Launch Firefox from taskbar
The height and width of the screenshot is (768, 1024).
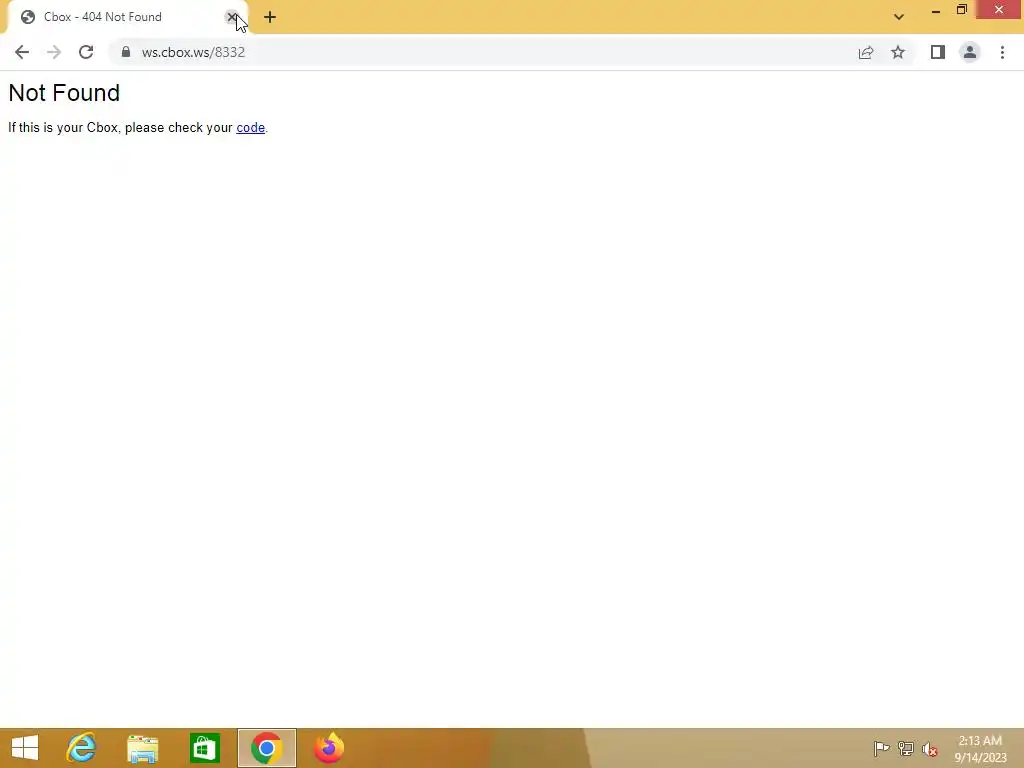tap(328, 748)
